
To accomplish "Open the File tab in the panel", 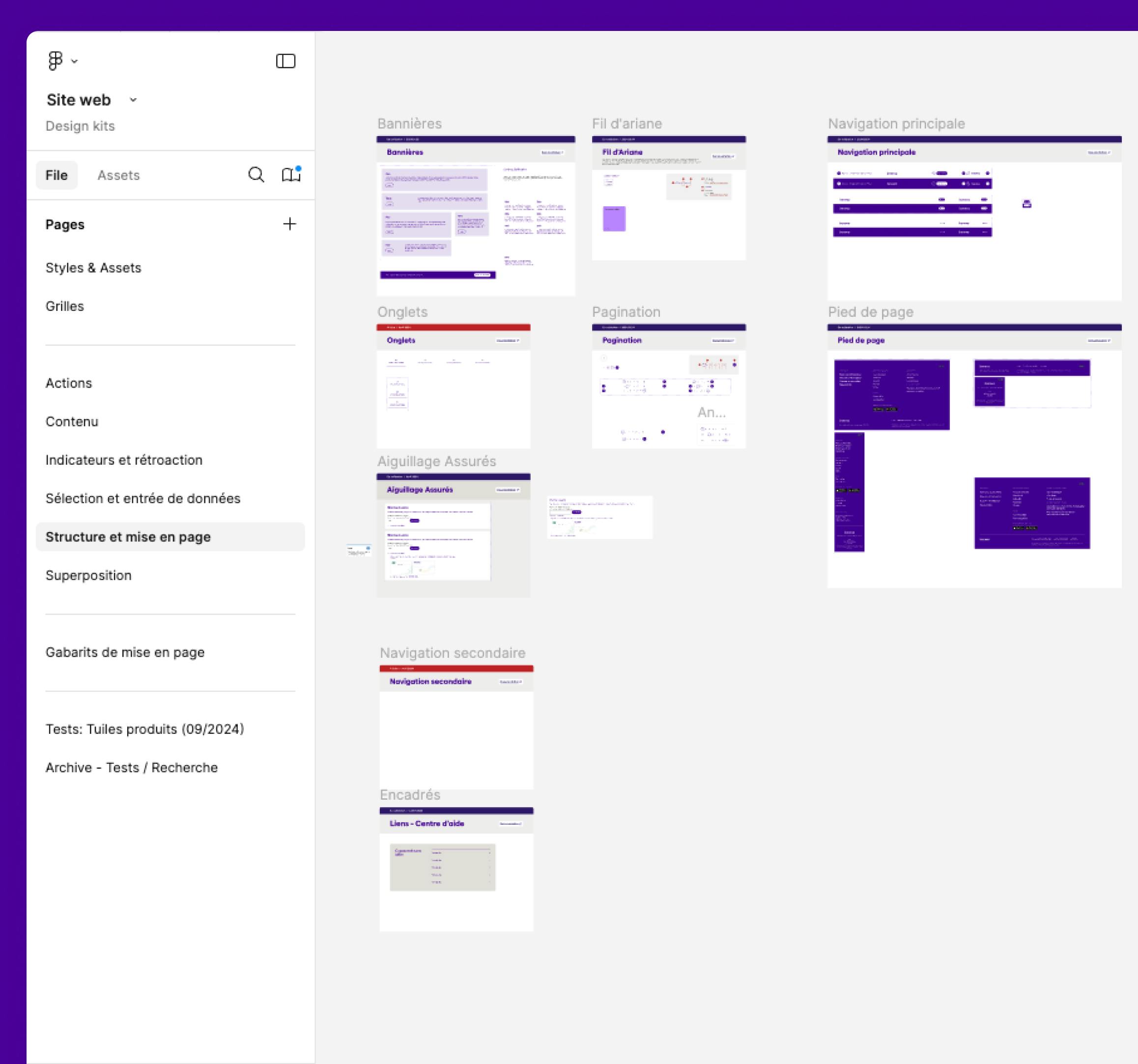I will 56,175.
